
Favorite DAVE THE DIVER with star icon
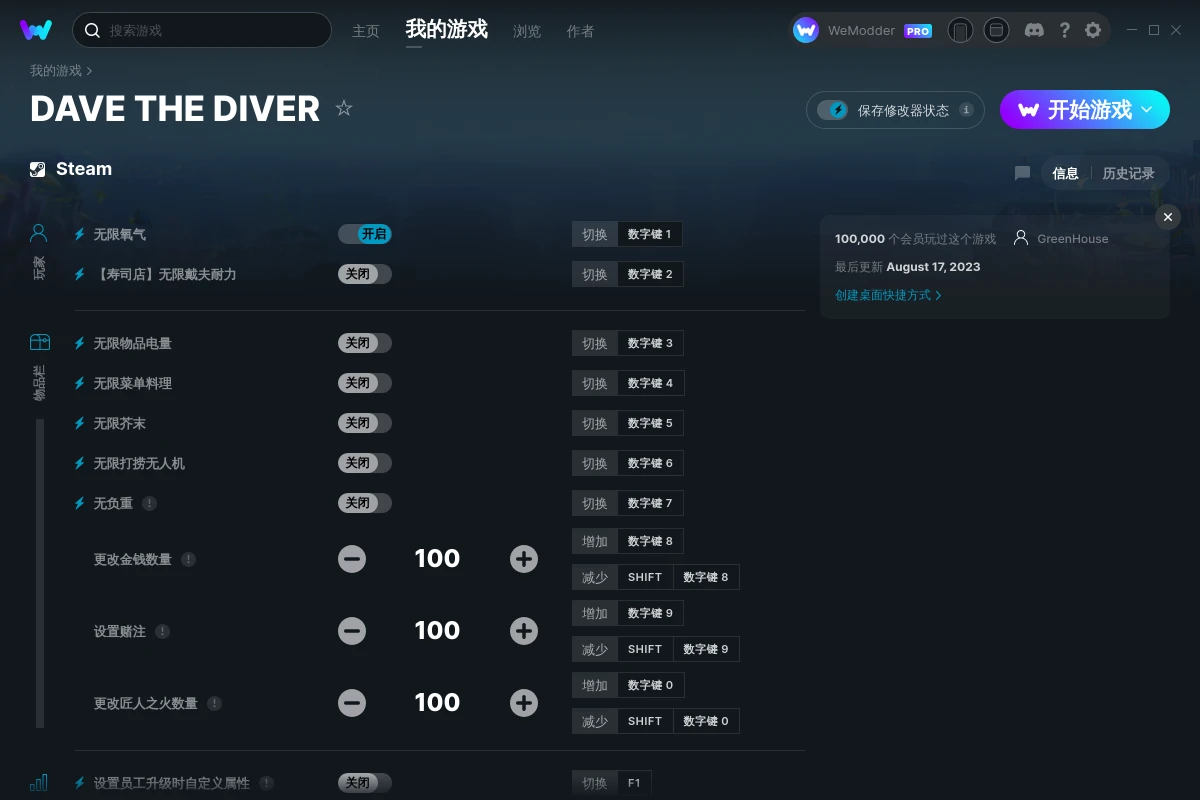tap(344, 108)
